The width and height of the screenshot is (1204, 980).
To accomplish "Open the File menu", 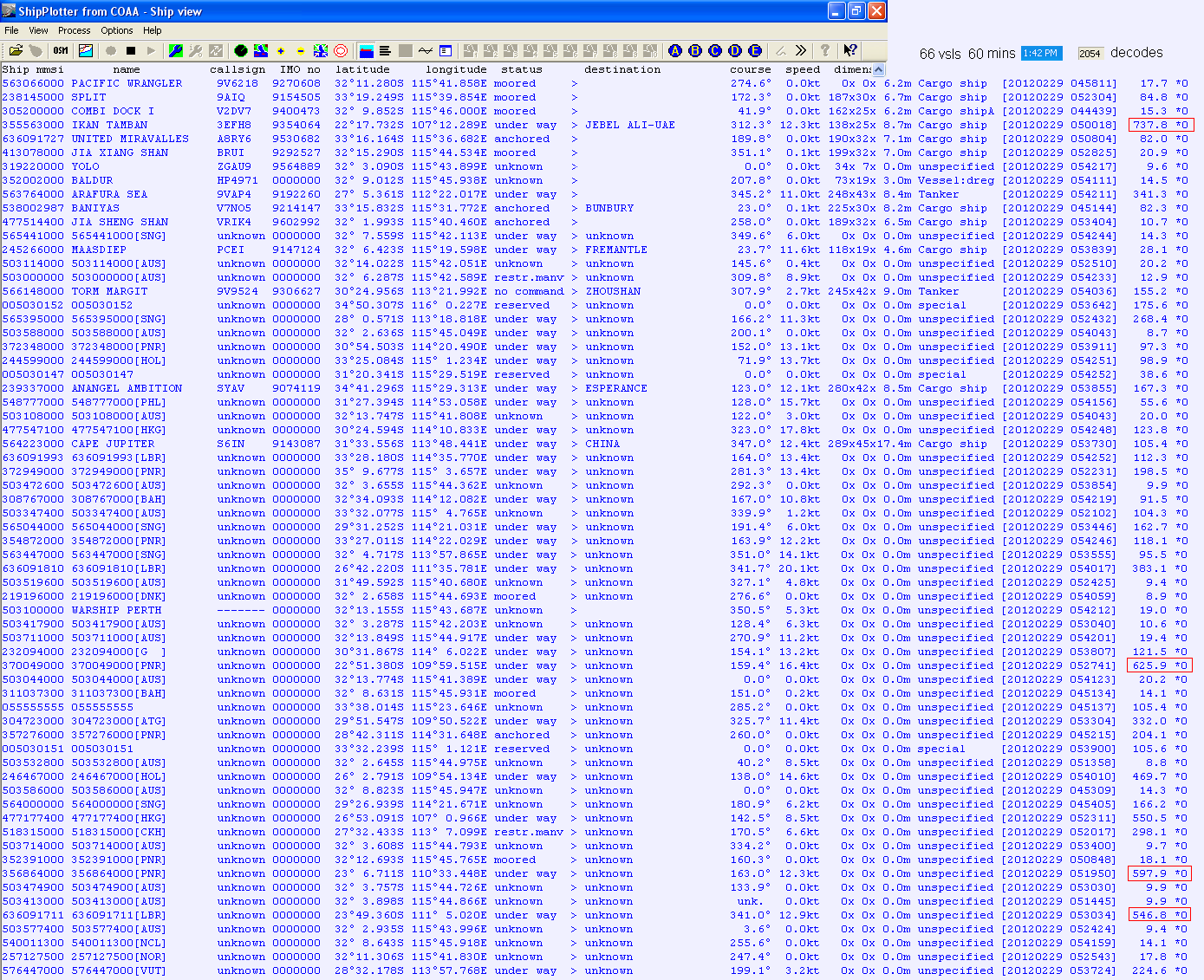I will click(x=12, y=30).
